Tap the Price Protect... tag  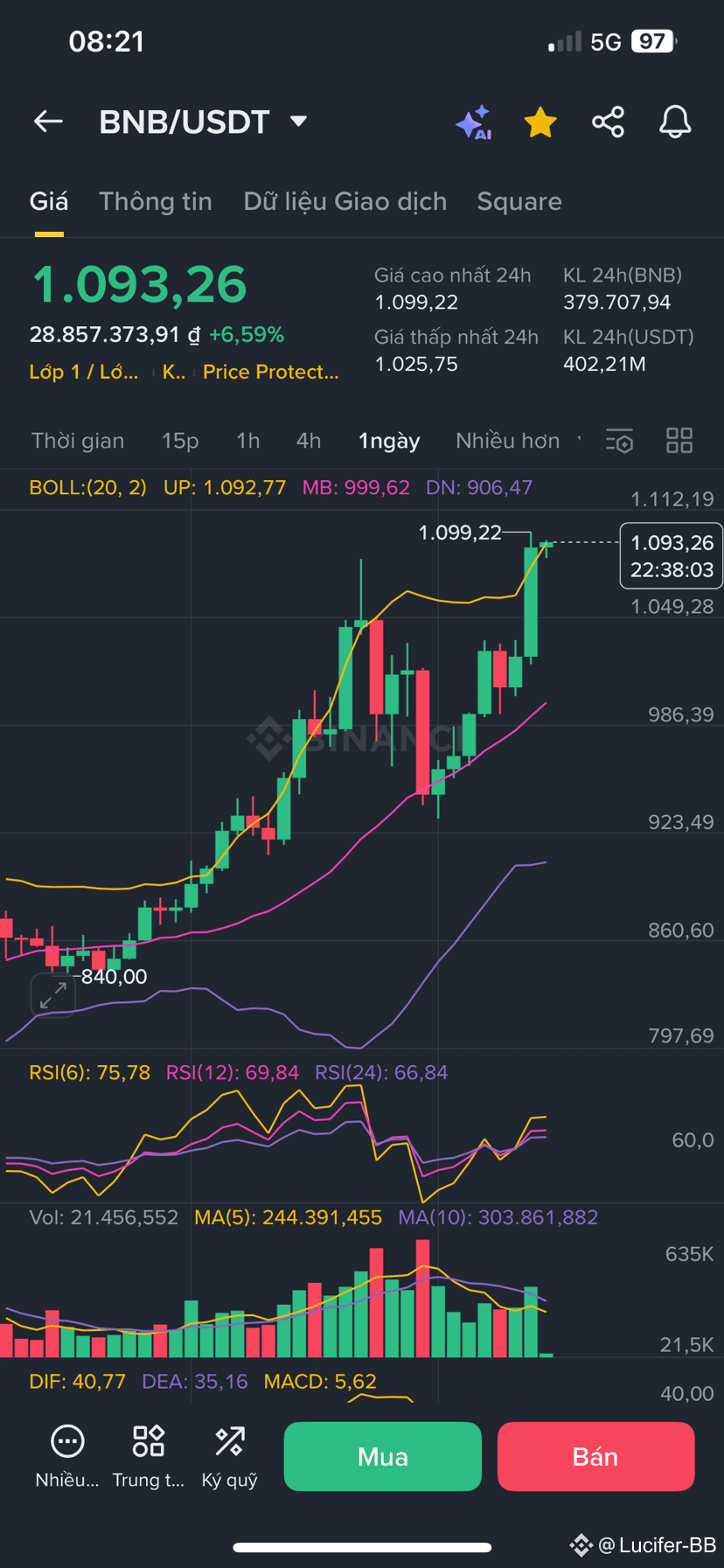pos(271,372)
